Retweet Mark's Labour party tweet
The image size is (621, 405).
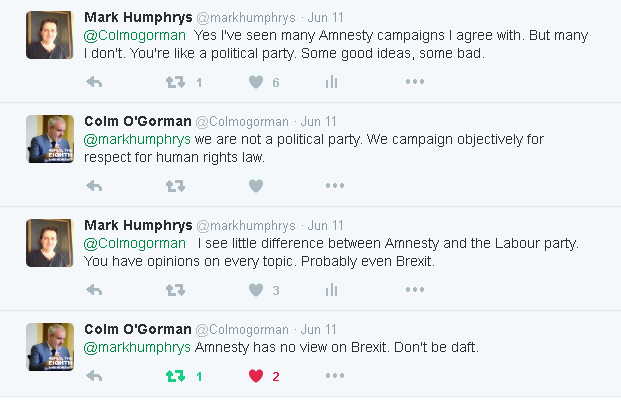(x=175, y=290)
